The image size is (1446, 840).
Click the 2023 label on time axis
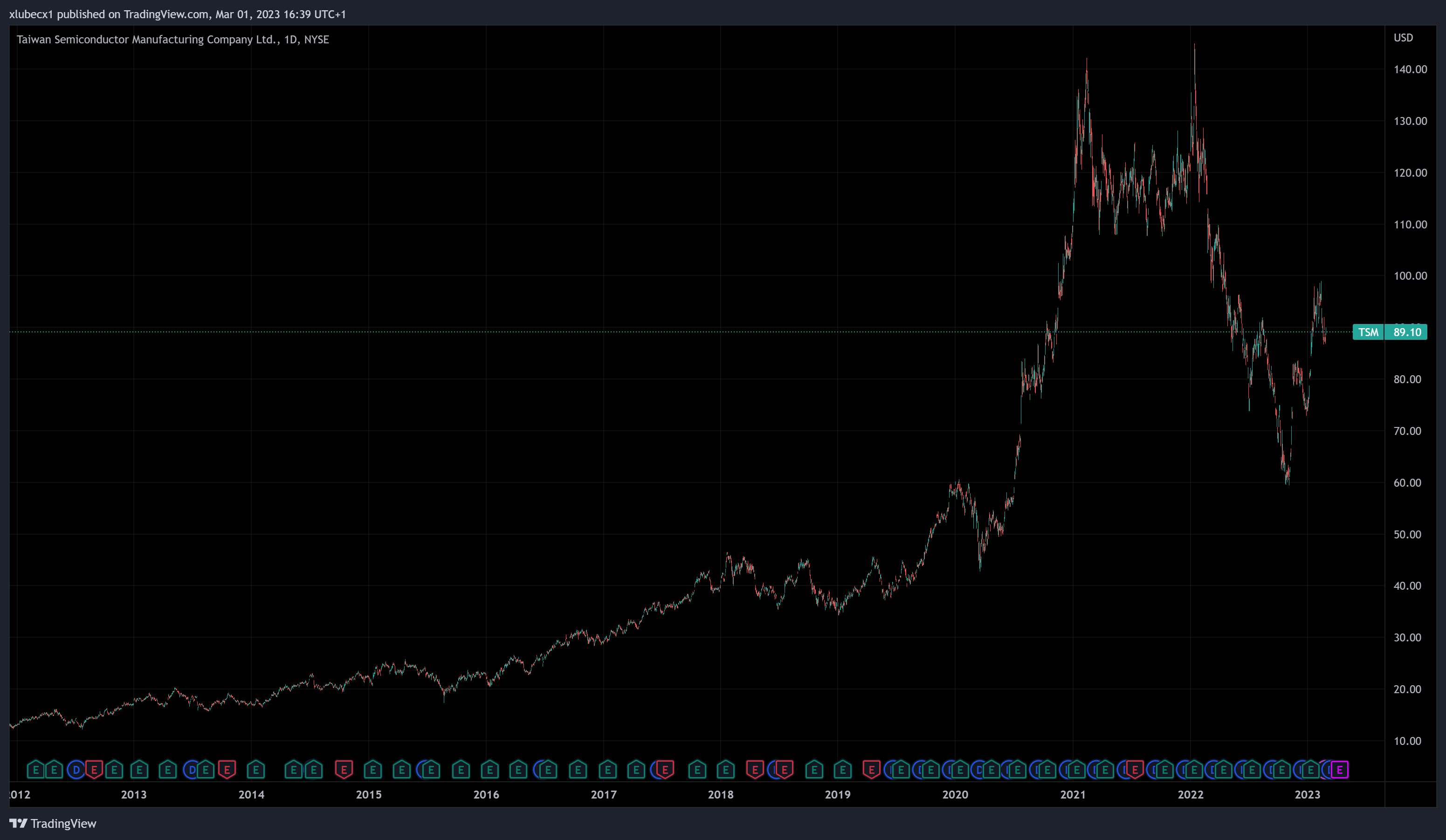(x=1307, y=795)
